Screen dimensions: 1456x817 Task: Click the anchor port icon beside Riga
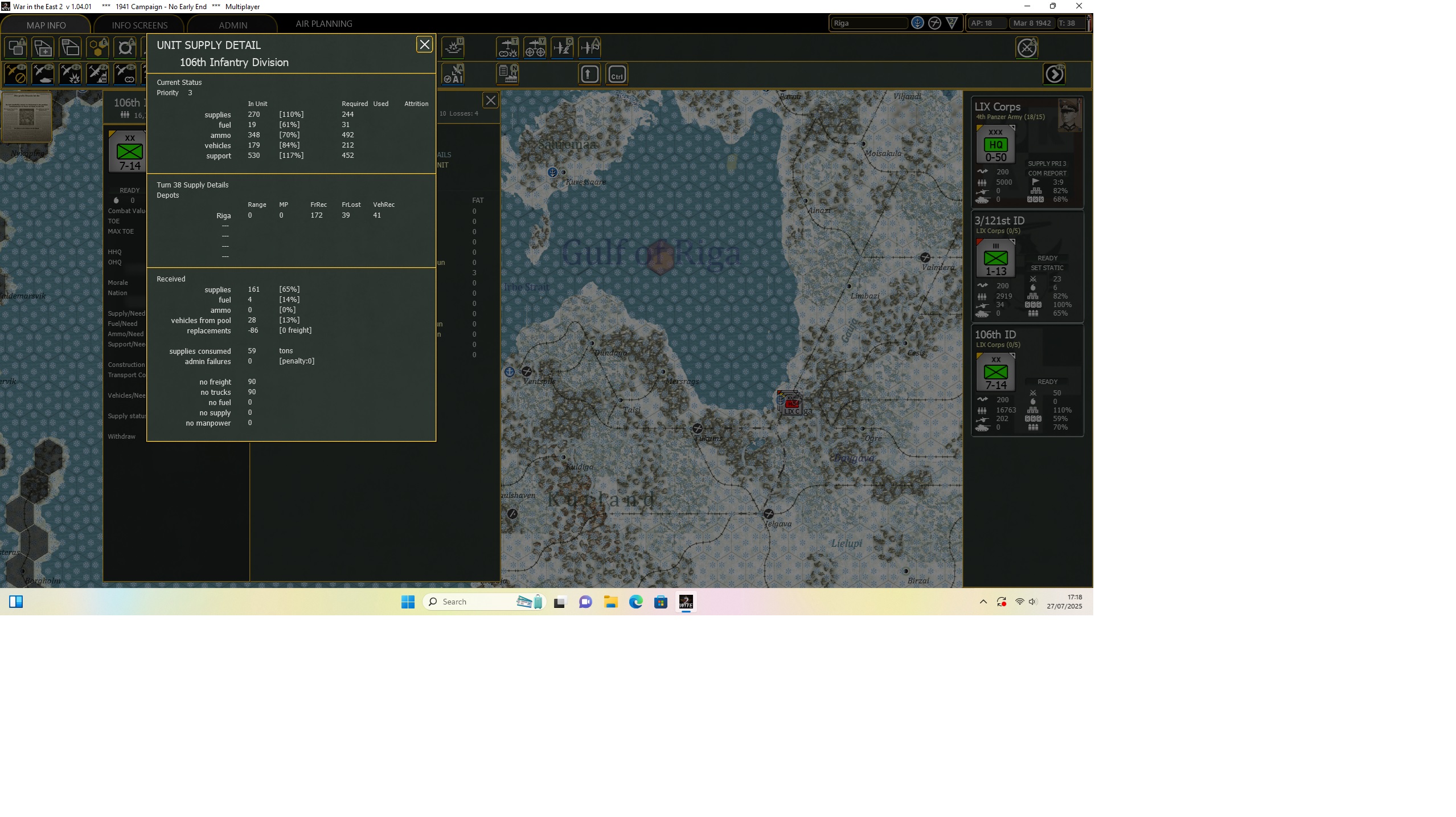[x=917, y=23]
